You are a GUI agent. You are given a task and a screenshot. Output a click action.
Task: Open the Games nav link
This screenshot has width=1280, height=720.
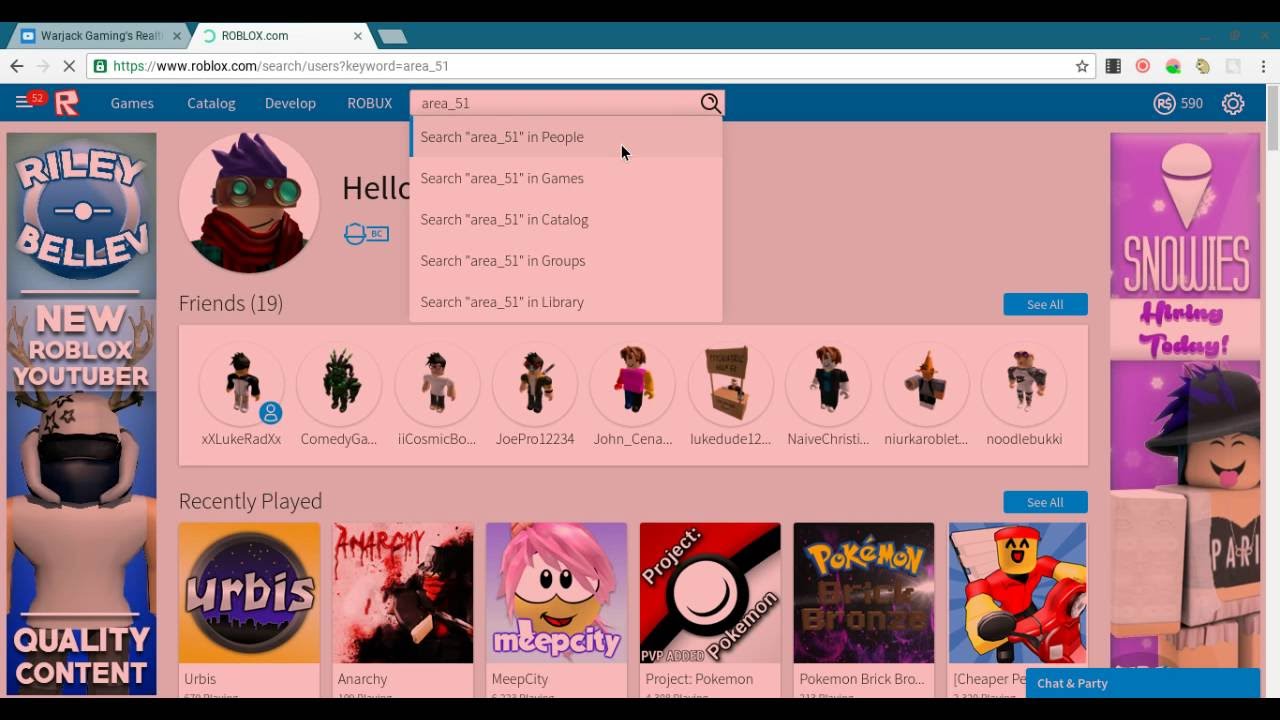132,103
